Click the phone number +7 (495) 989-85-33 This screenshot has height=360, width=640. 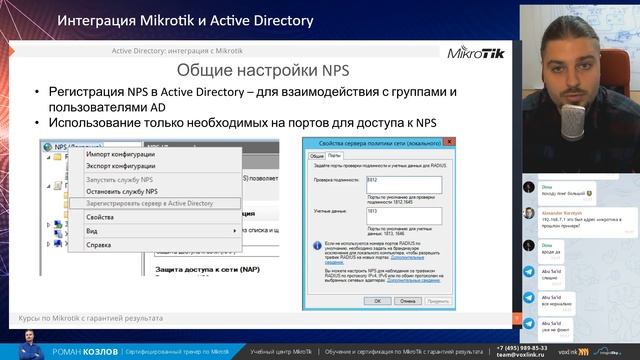pyautogui.click(x=522, y=348)
